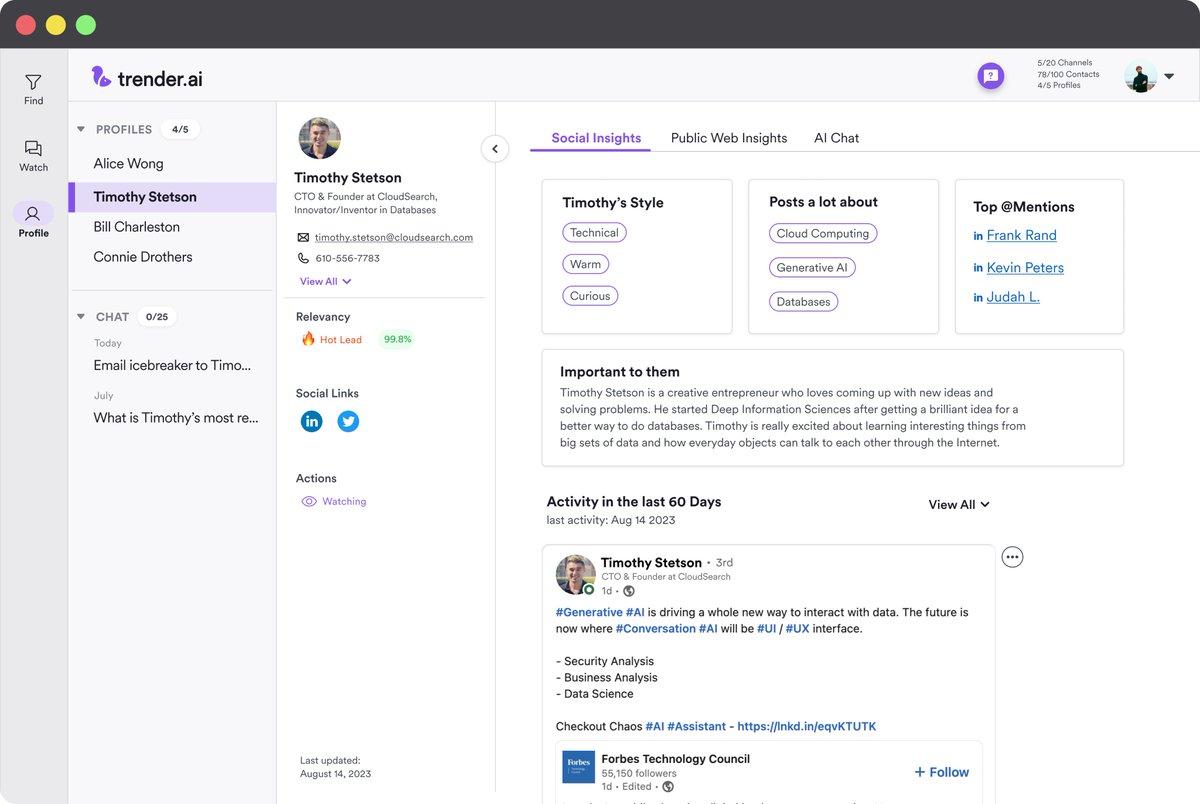This screenshot has width=1200, height=804.
Task: Click the Cloud Computing topic tag
Action: click(823, 233)
